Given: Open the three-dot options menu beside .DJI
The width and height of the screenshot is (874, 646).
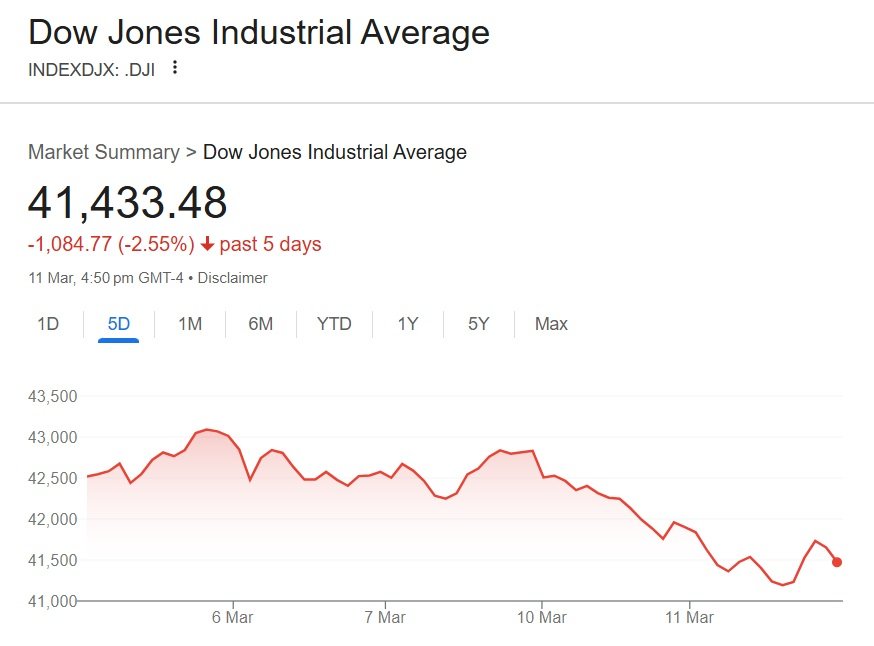Looking at the screenshot, I should click(x=176, y=68).
